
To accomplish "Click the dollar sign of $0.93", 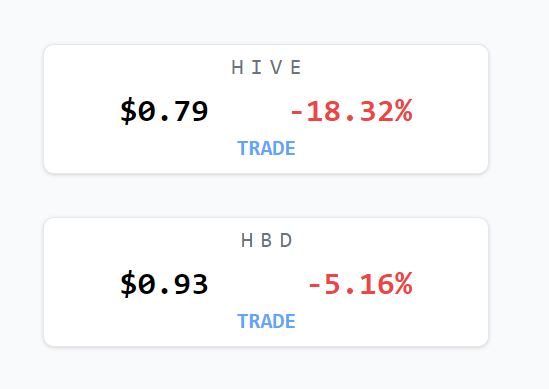I will coord(128,284).
